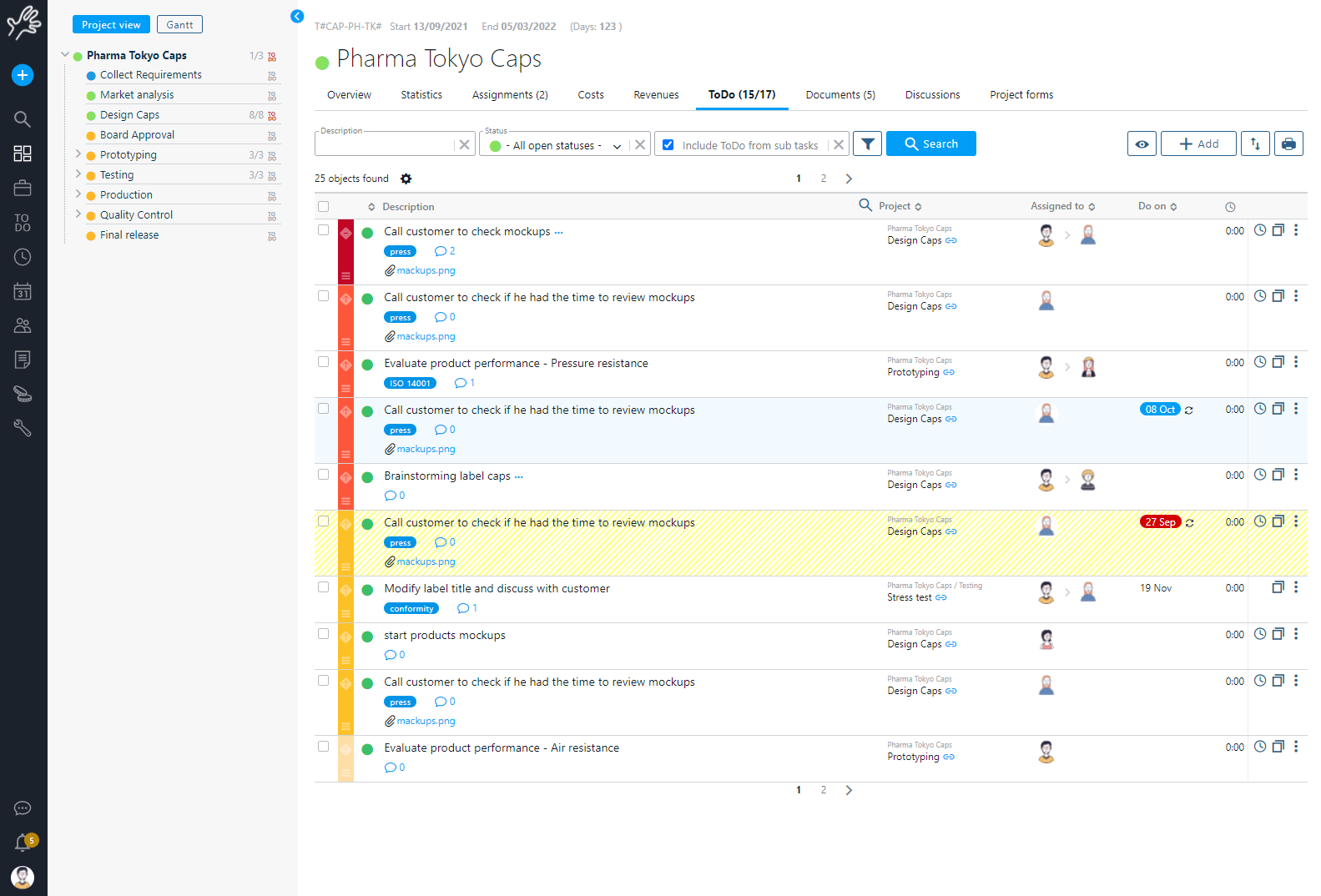
Task: Click into the Description filter field
Action: 386,145
